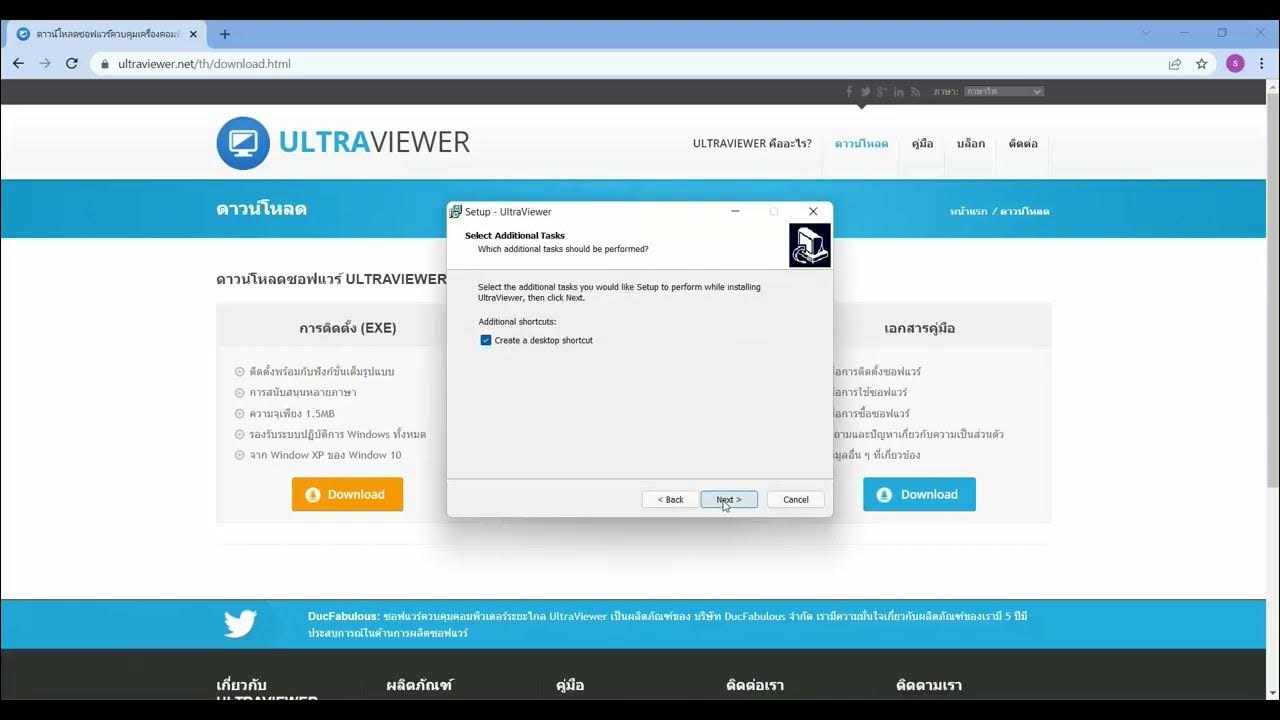The image size is (1280, 720).
Task: Click the 'Additional shortcuts:' label
Action: (x=517, y=322)
